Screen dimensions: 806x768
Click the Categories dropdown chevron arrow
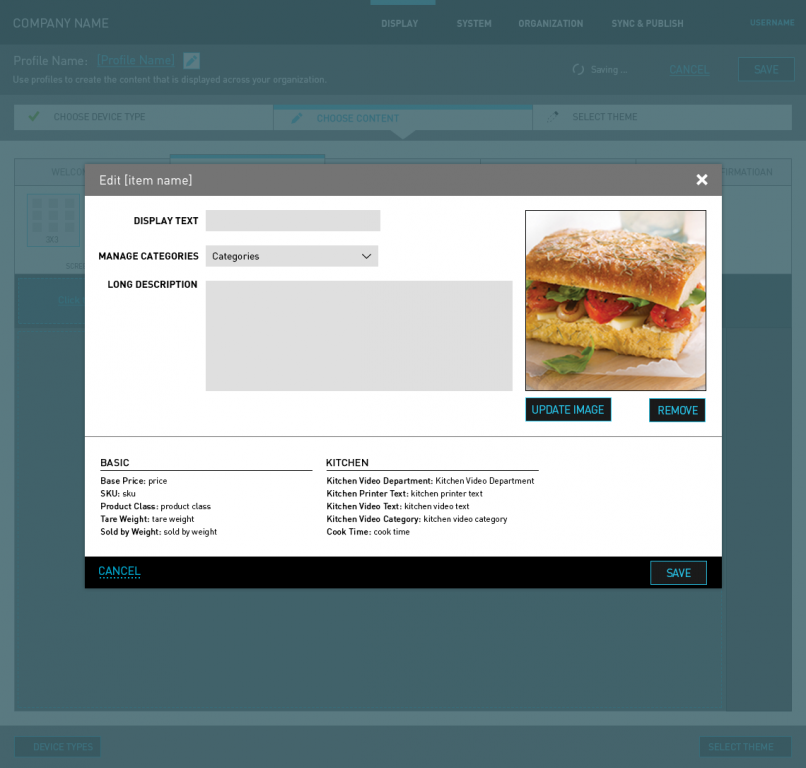[366, 256]
